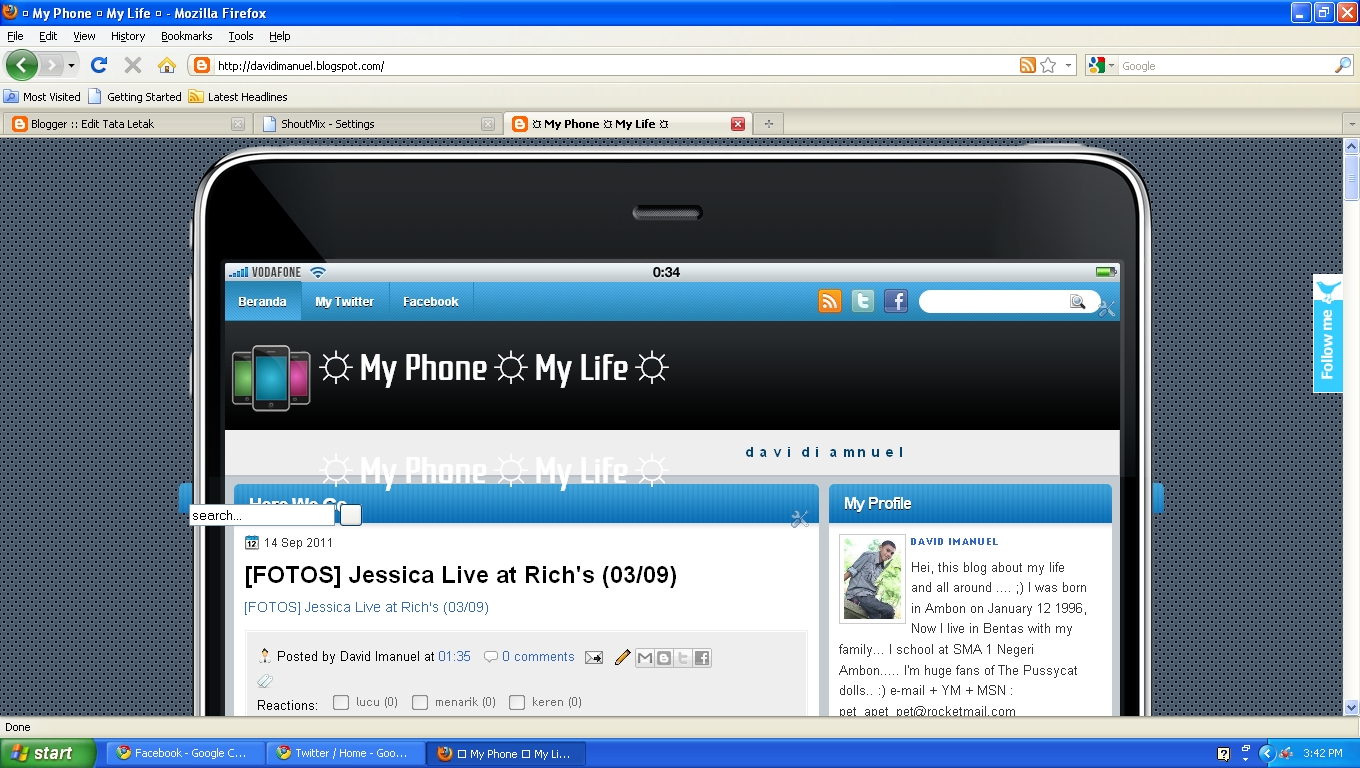Open the File menu
This screenshot has width=1360, height=768.
(15, 36)
